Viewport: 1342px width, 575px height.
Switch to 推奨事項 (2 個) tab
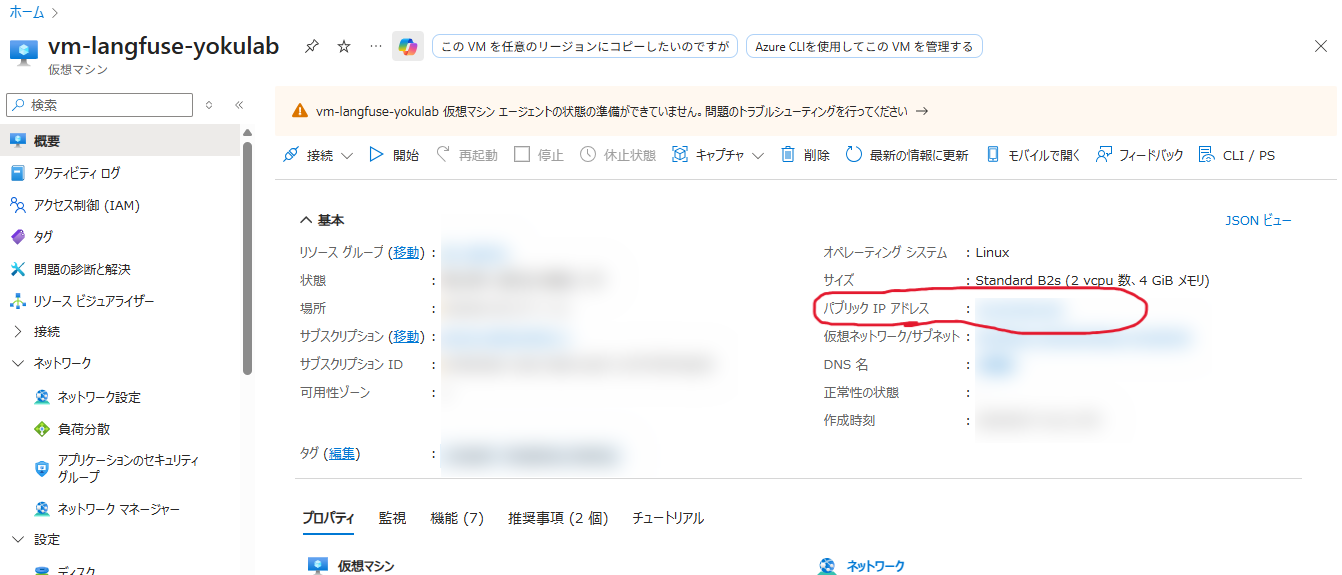click(558, 518)
